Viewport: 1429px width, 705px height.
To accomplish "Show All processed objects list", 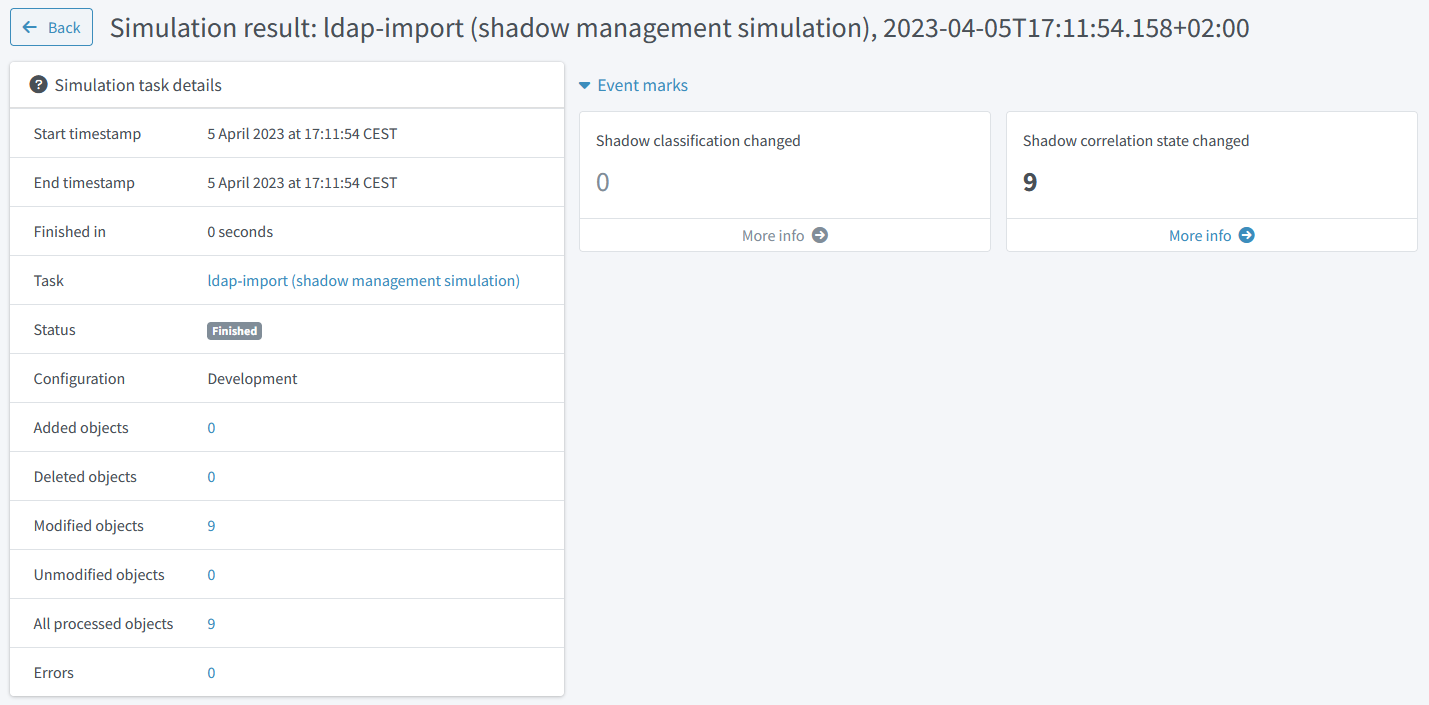I will [211, 624].
